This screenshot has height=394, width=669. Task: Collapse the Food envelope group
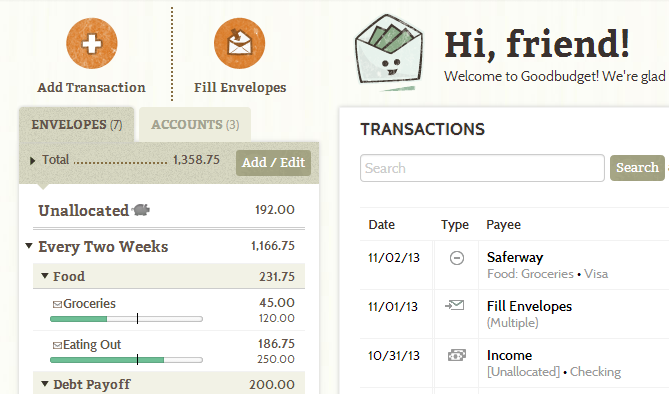tap(44, 276)
